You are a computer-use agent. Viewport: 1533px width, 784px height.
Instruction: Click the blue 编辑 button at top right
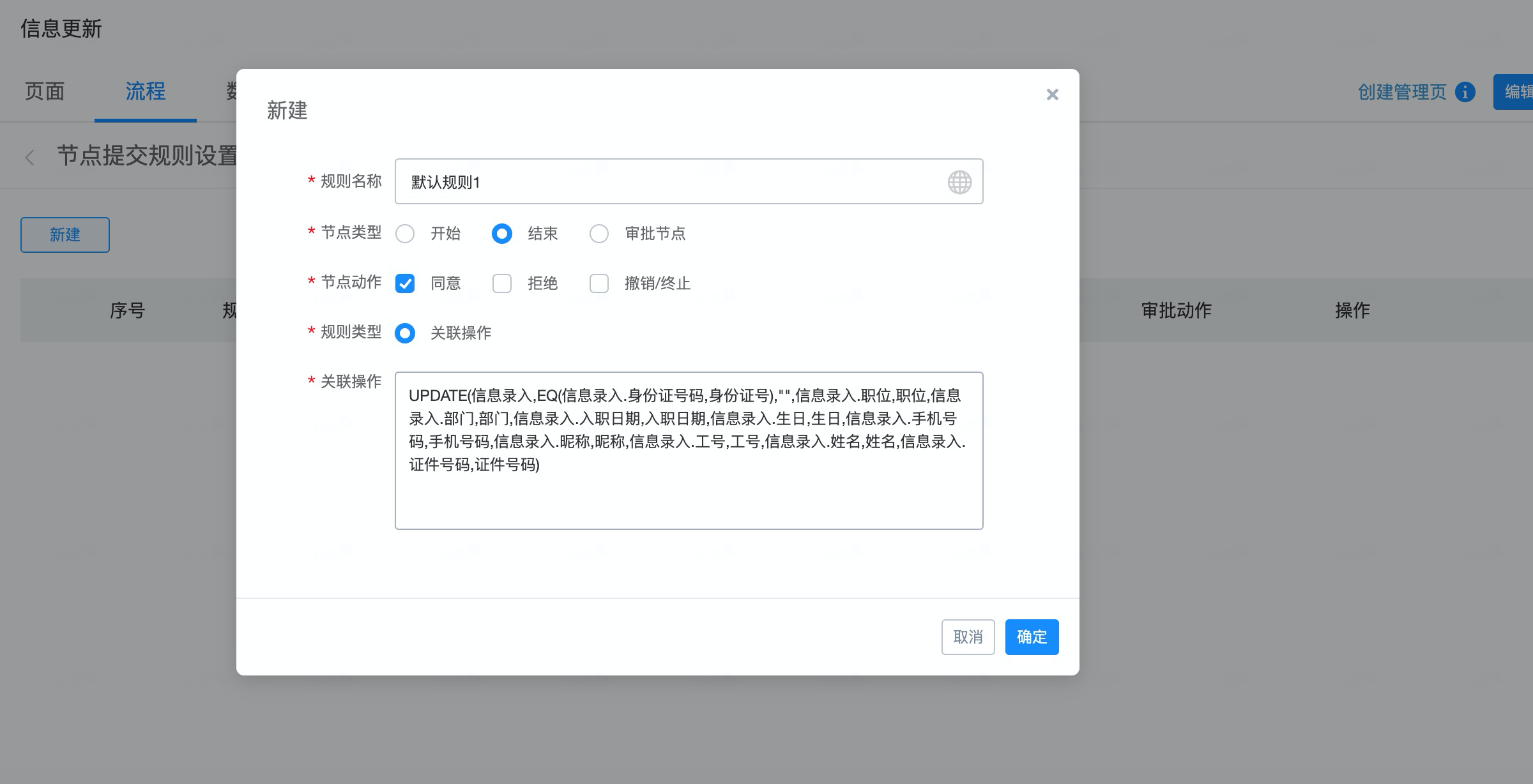tap(1515, 92)
